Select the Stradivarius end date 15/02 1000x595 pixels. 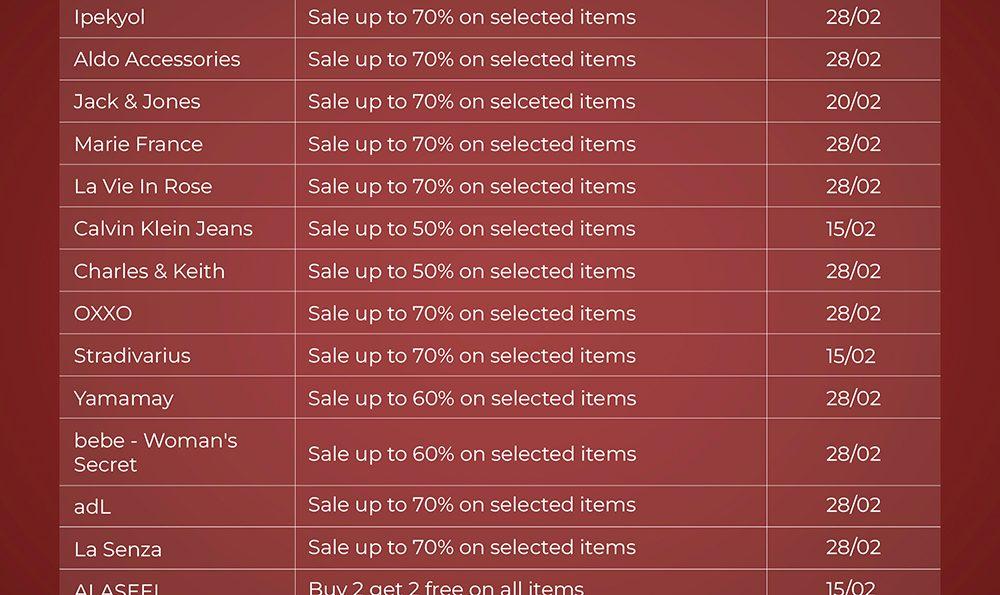851,356
